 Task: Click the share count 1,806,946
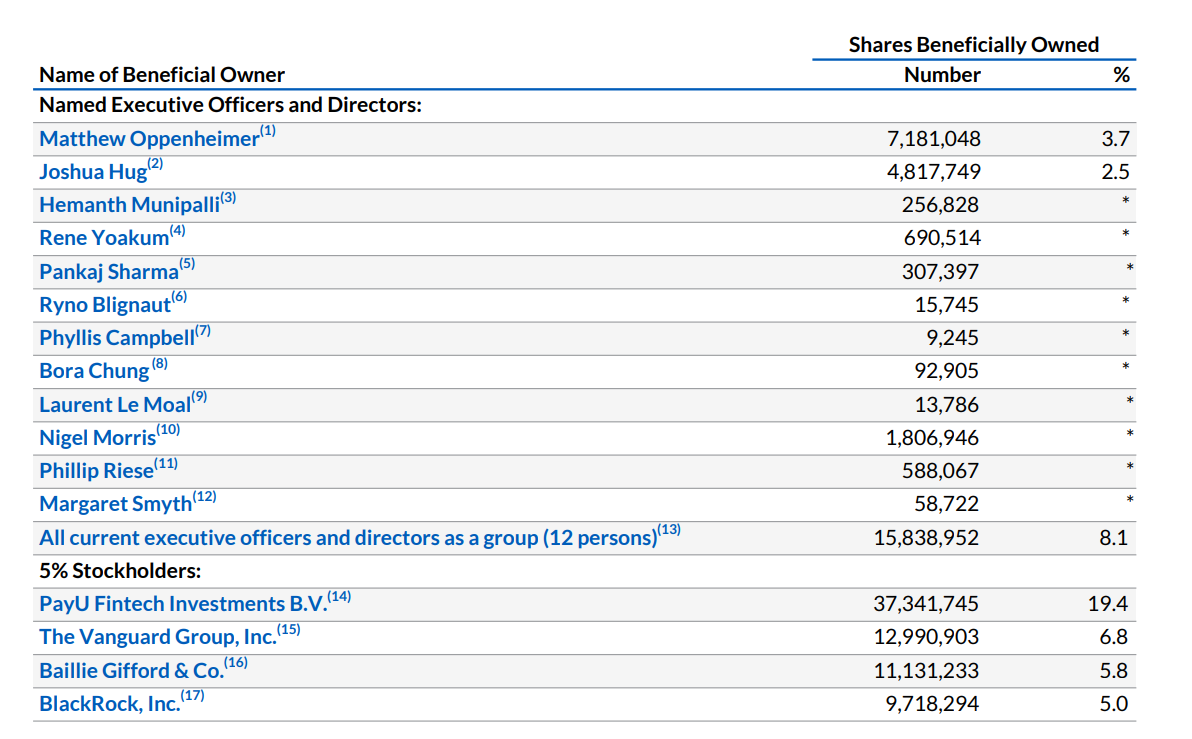(932, 438)
